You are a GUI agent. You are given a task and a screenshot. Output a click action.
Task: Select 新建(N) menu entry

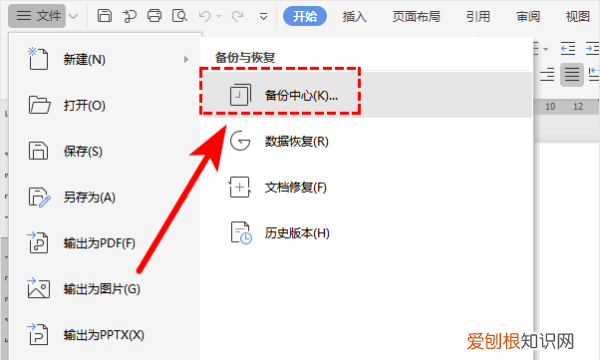coord(105,60)
